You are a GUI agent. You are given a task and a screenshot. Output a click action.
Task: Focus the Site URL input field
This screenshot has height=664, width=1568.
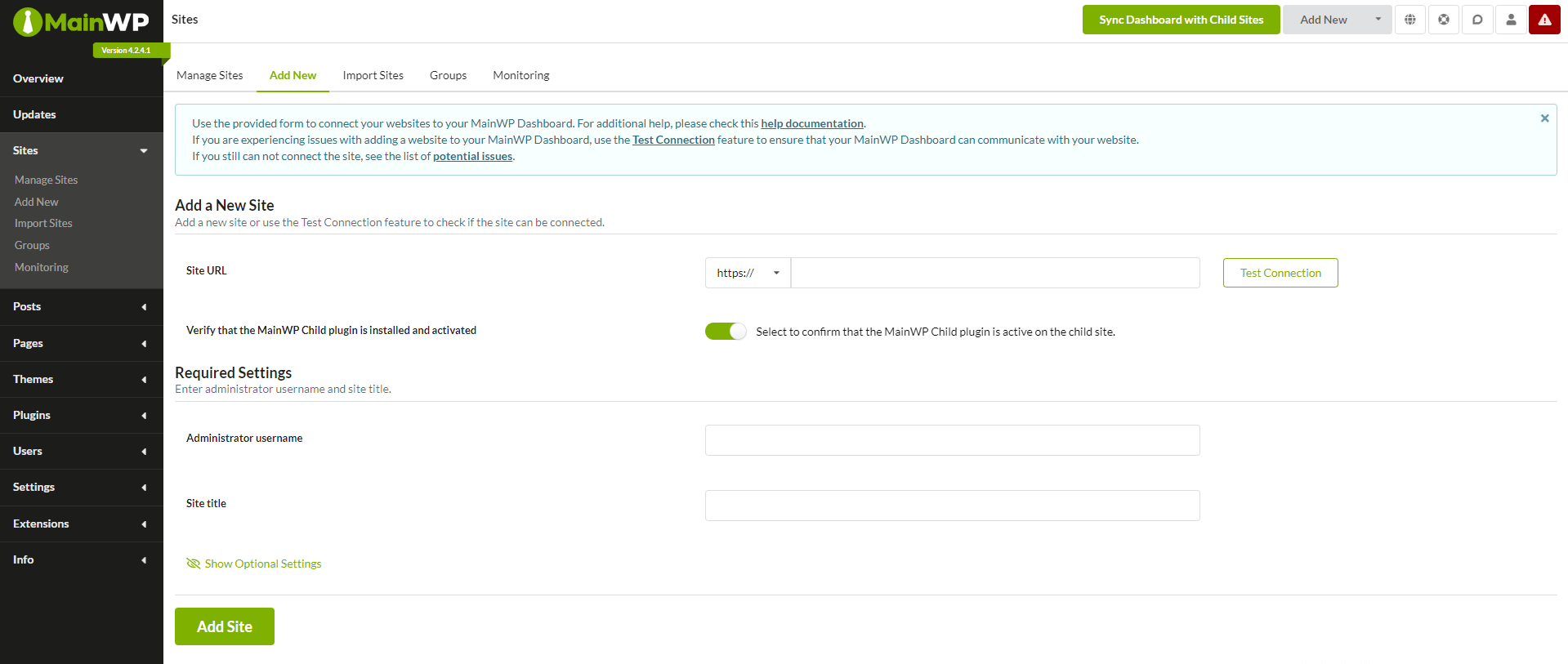995,273
